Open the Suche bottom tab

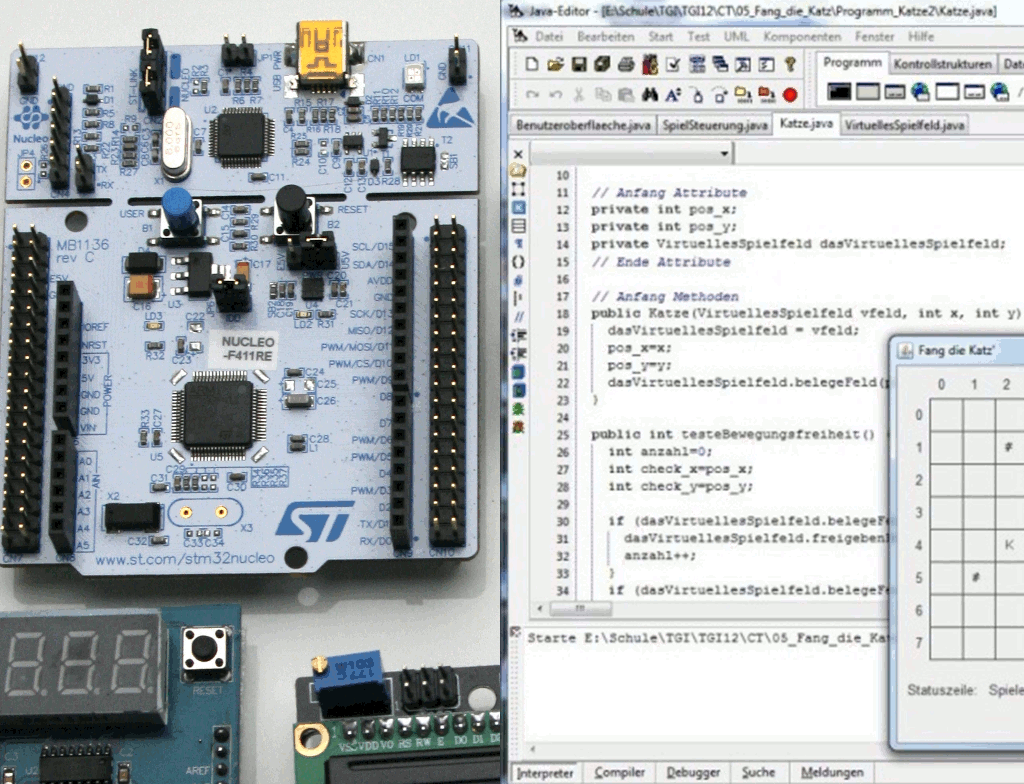tap(758, 773)
